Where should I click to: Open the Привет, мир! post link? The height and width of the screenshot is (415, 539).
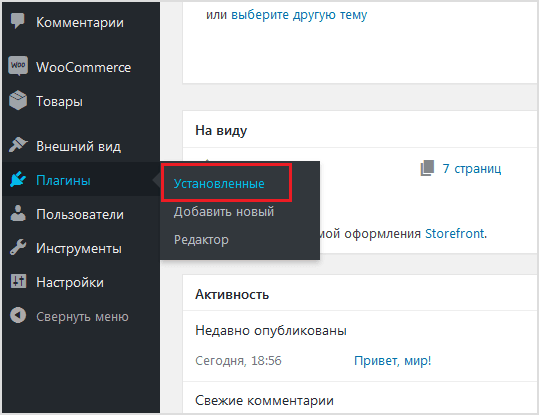coord(393,361)
